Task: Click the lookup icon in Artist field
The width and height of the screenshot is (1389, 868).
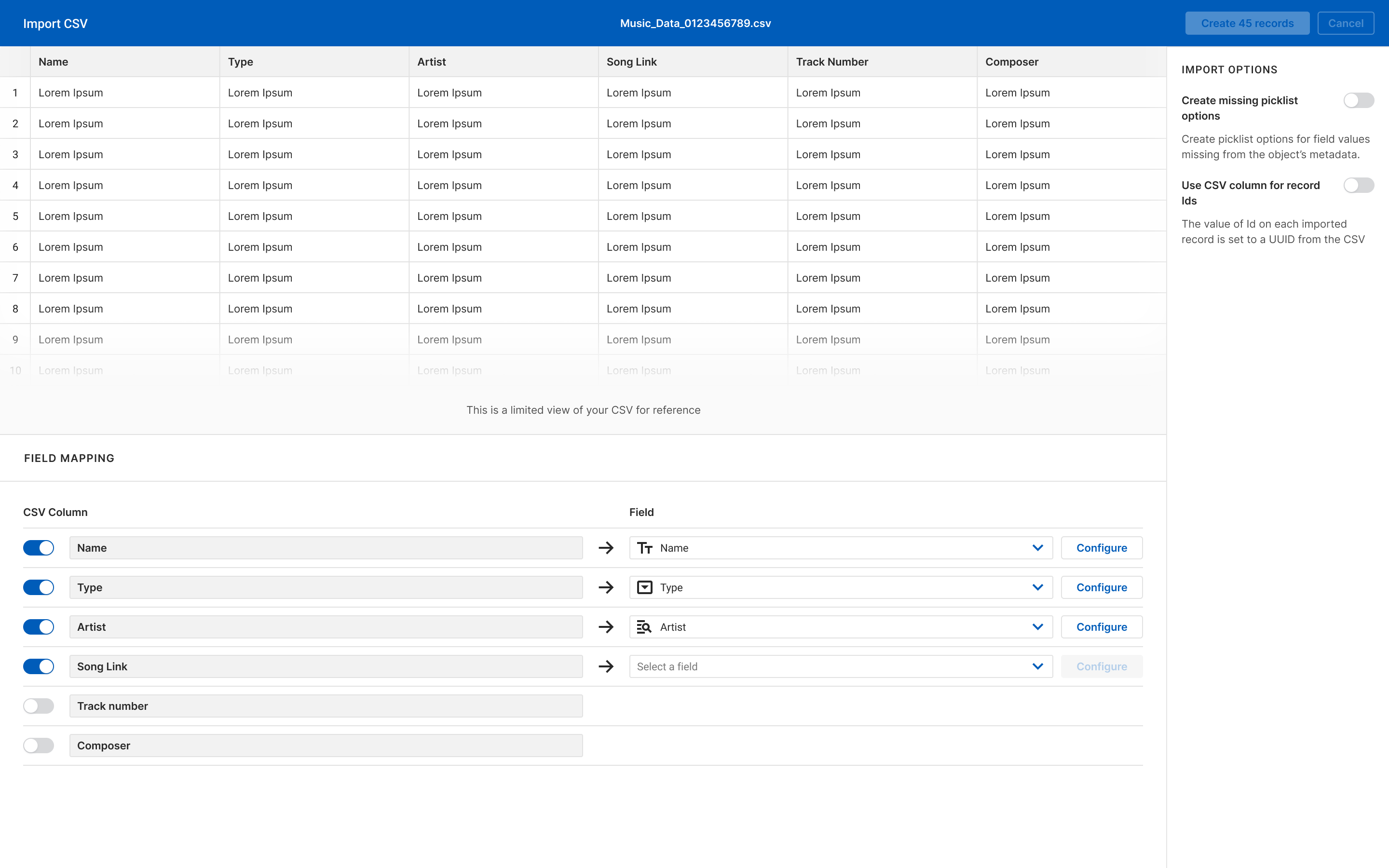Action: click(x=644, y=627)
